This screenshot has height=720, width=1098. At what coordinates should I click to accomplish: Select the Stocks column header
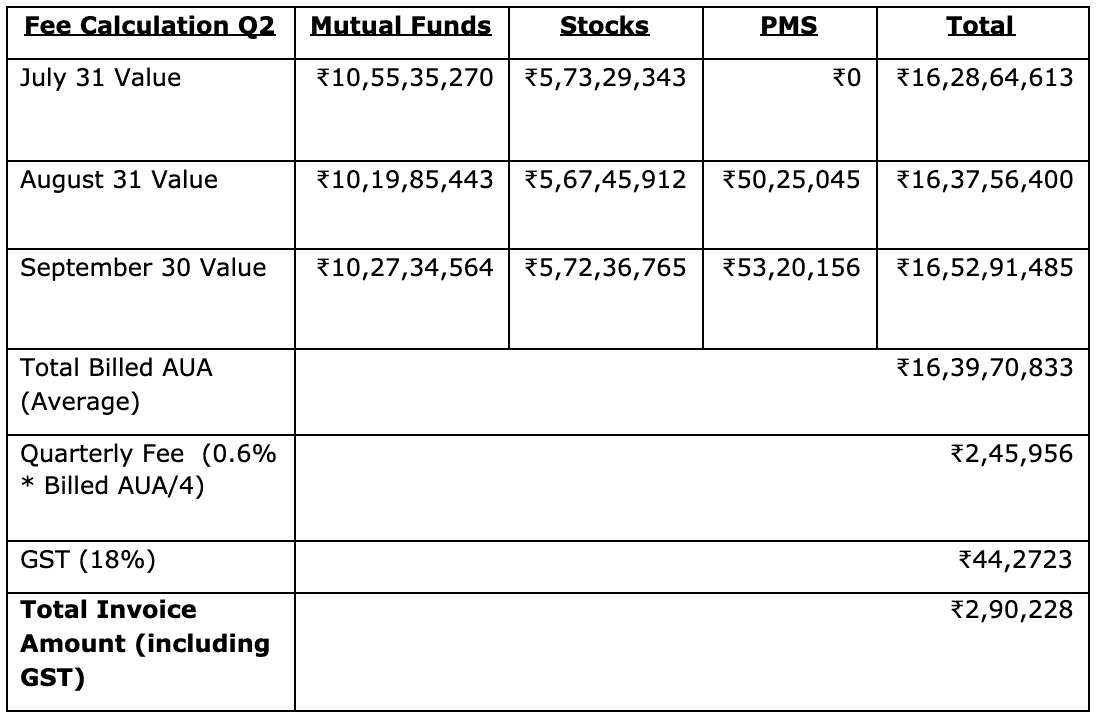pos(604,27)
